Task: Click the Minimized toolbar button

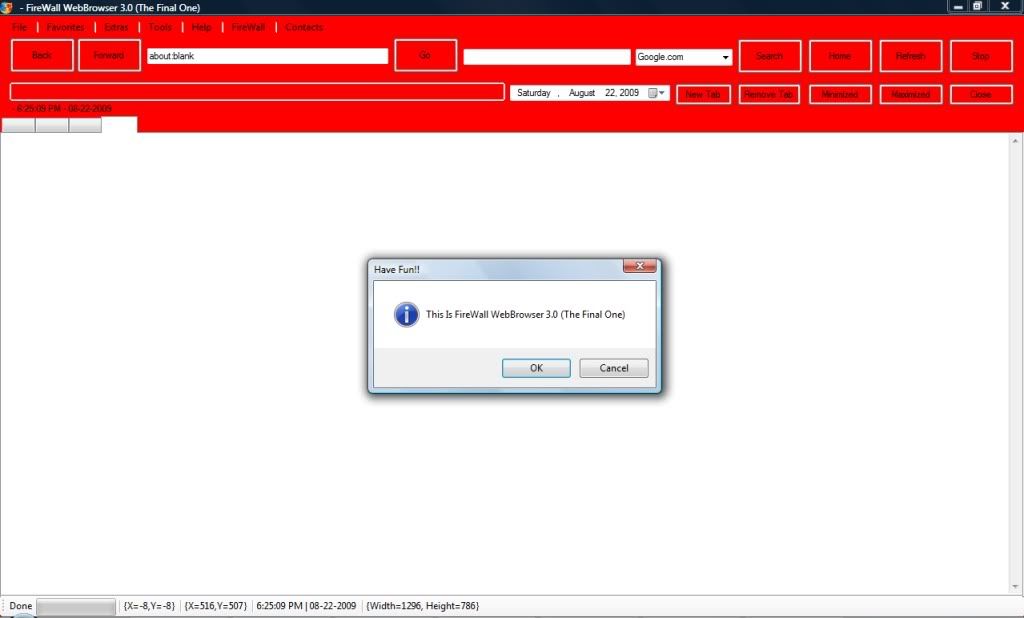Action: click(840, 95)
